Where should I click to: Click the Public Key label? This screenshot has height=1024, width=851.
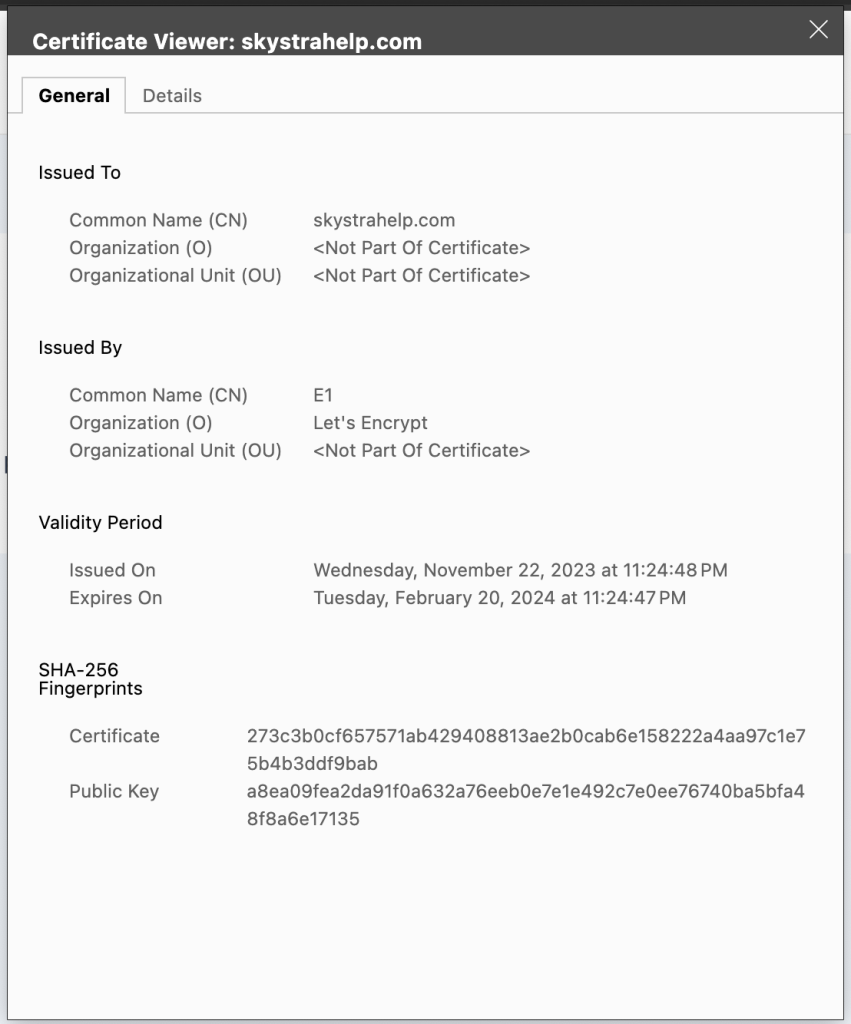[x=114, y=791]
